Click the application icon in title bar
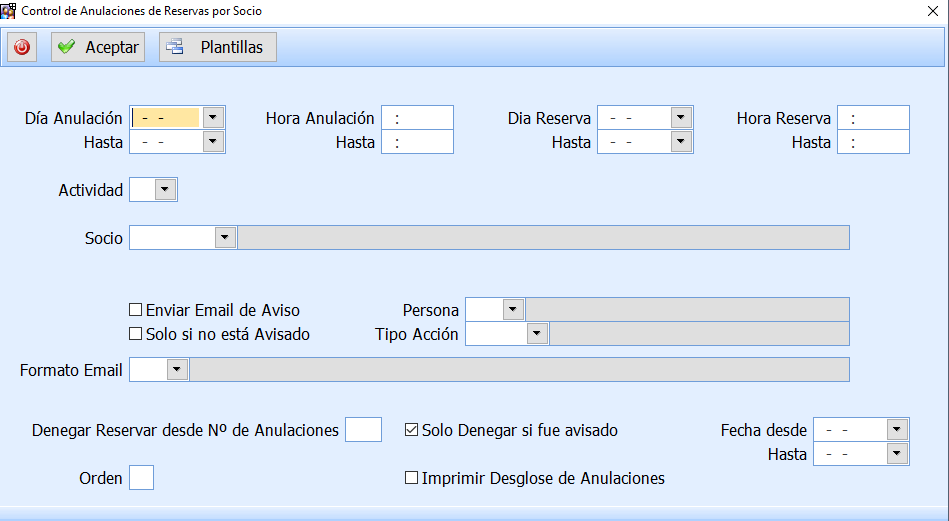 [9, 11]
